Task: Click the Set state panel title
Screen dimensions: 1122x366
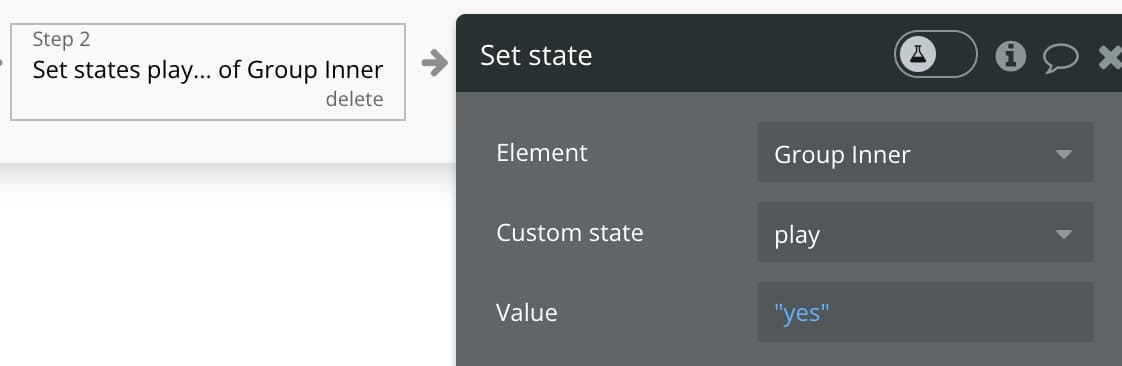Action: (x=536, y=56)
